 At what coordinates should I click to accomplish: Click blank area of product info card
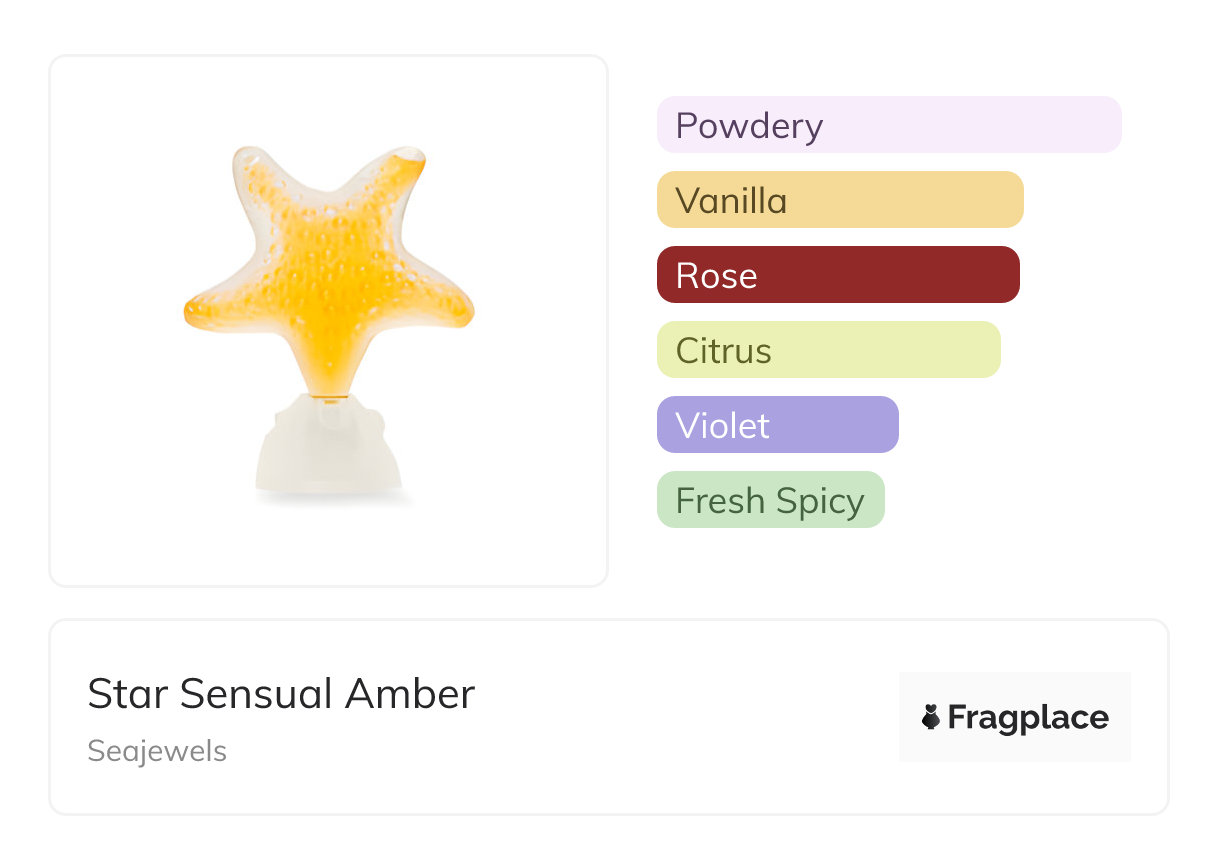[x=680, y=720]
